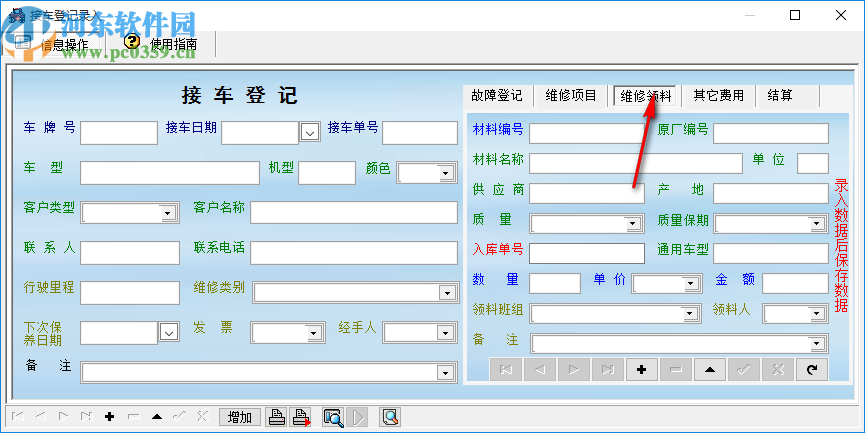Expand the 经手人 dropdown
865x433 pixels.
coord(444,333)
